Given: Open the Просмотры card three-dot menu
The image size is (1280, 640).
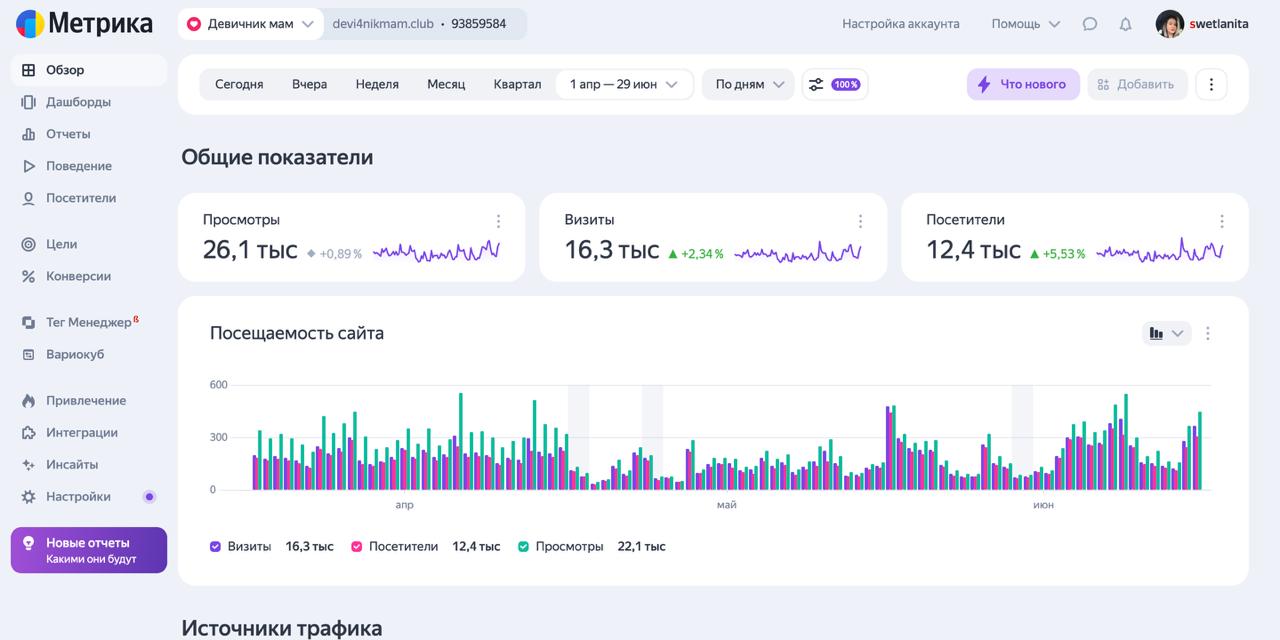Looking at the screenshot, I should (x=498, y=221).
